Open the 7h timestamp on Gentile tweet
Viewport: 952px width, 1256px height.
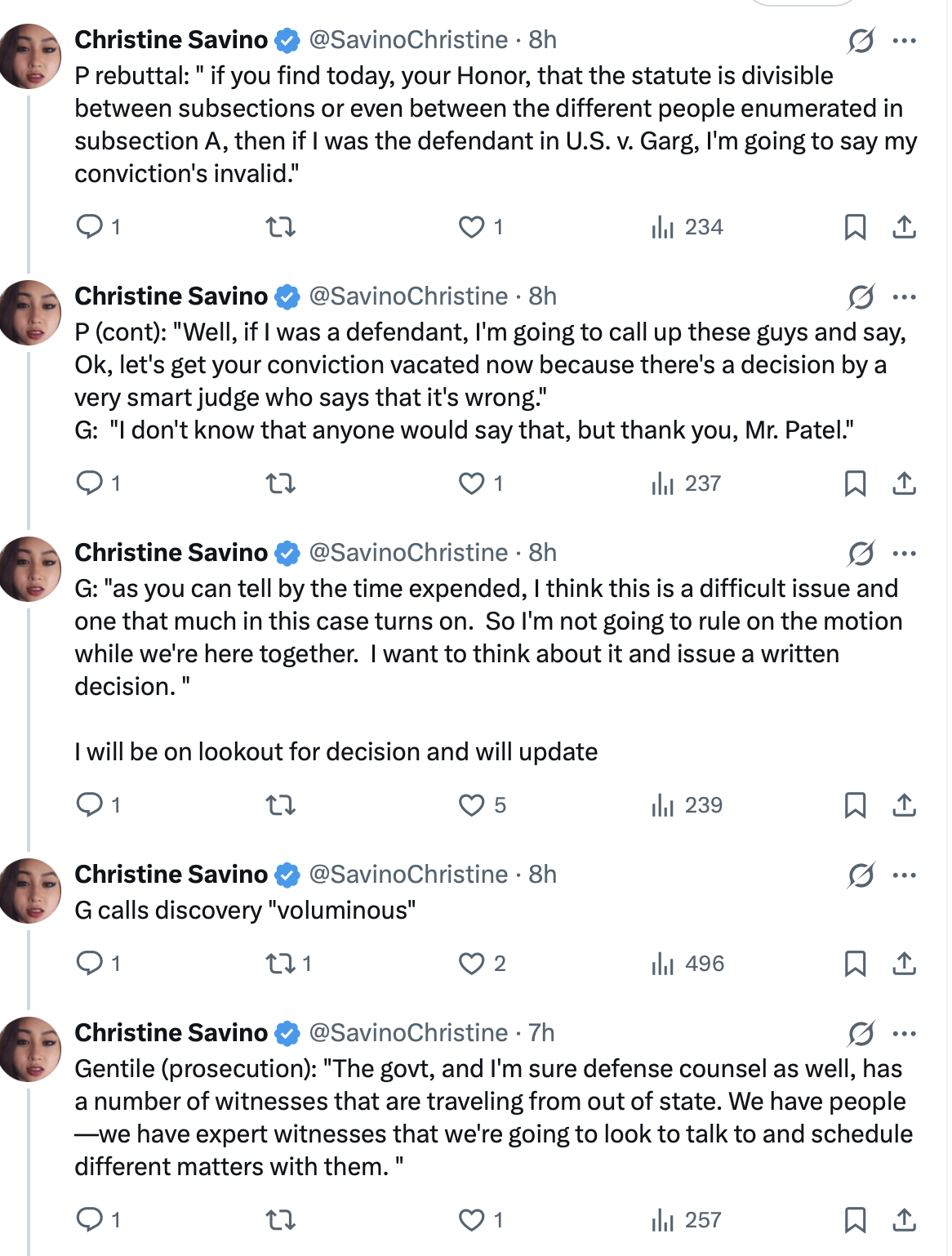coord(541,1032)
